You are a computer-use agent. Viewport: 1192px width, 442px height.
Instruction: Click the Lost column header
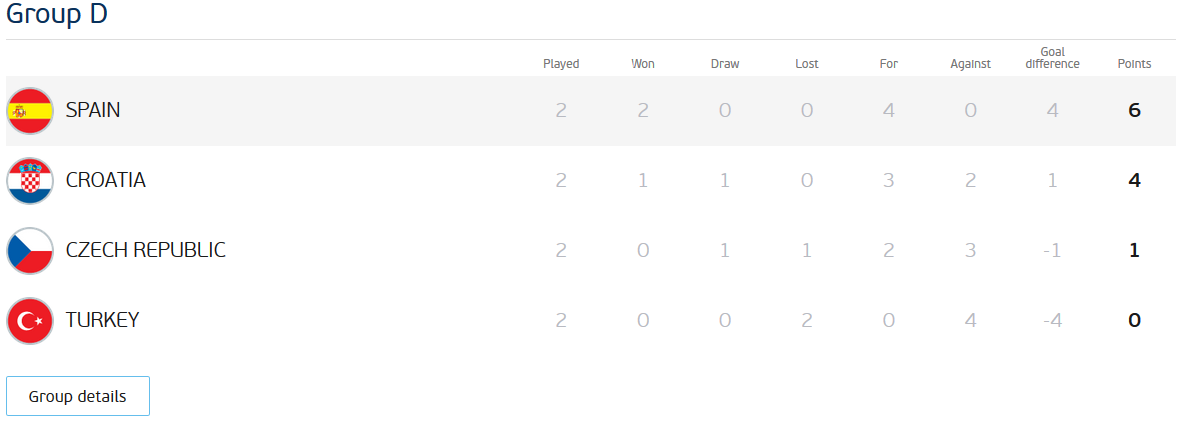click(x=807, y=64)
